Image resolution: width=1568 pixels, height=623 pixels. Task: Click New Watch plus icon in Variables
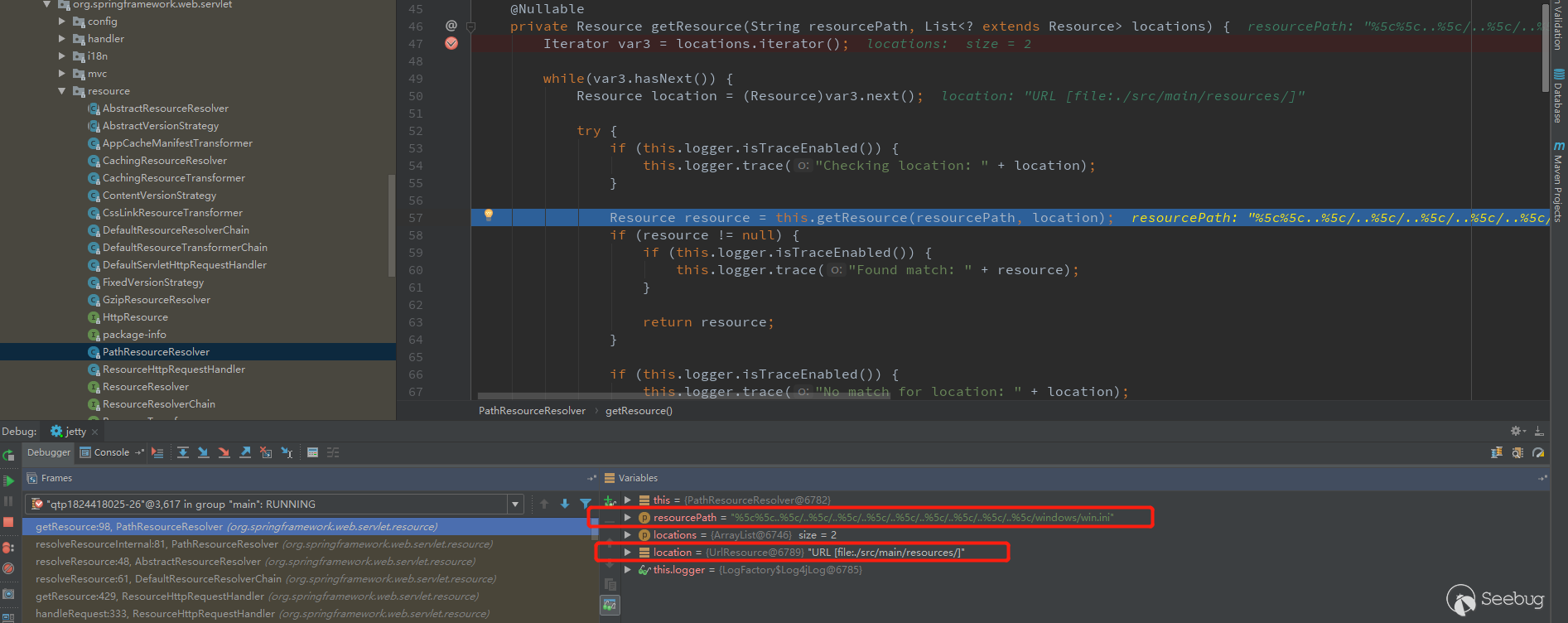(x=610, y=500)
